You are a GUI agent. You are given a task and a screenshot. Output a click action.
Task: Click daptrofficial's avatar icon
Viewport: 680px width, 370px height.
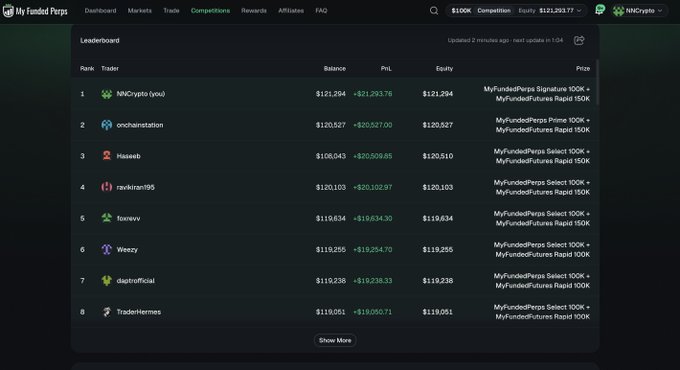(107, 281)
